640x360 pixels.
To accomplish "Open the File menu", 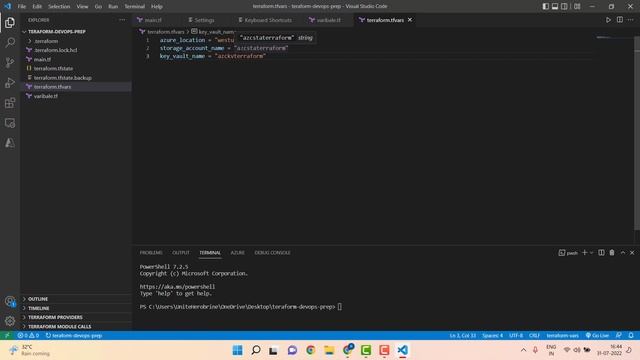I will tap(22, 7).
